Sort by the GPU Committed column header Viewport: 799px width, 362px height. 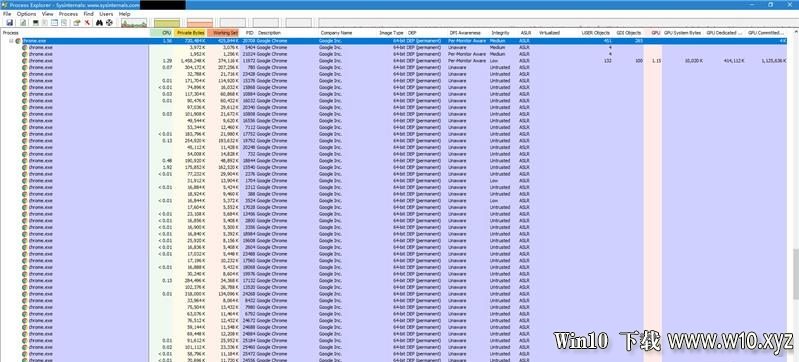[x=766, y=33]
